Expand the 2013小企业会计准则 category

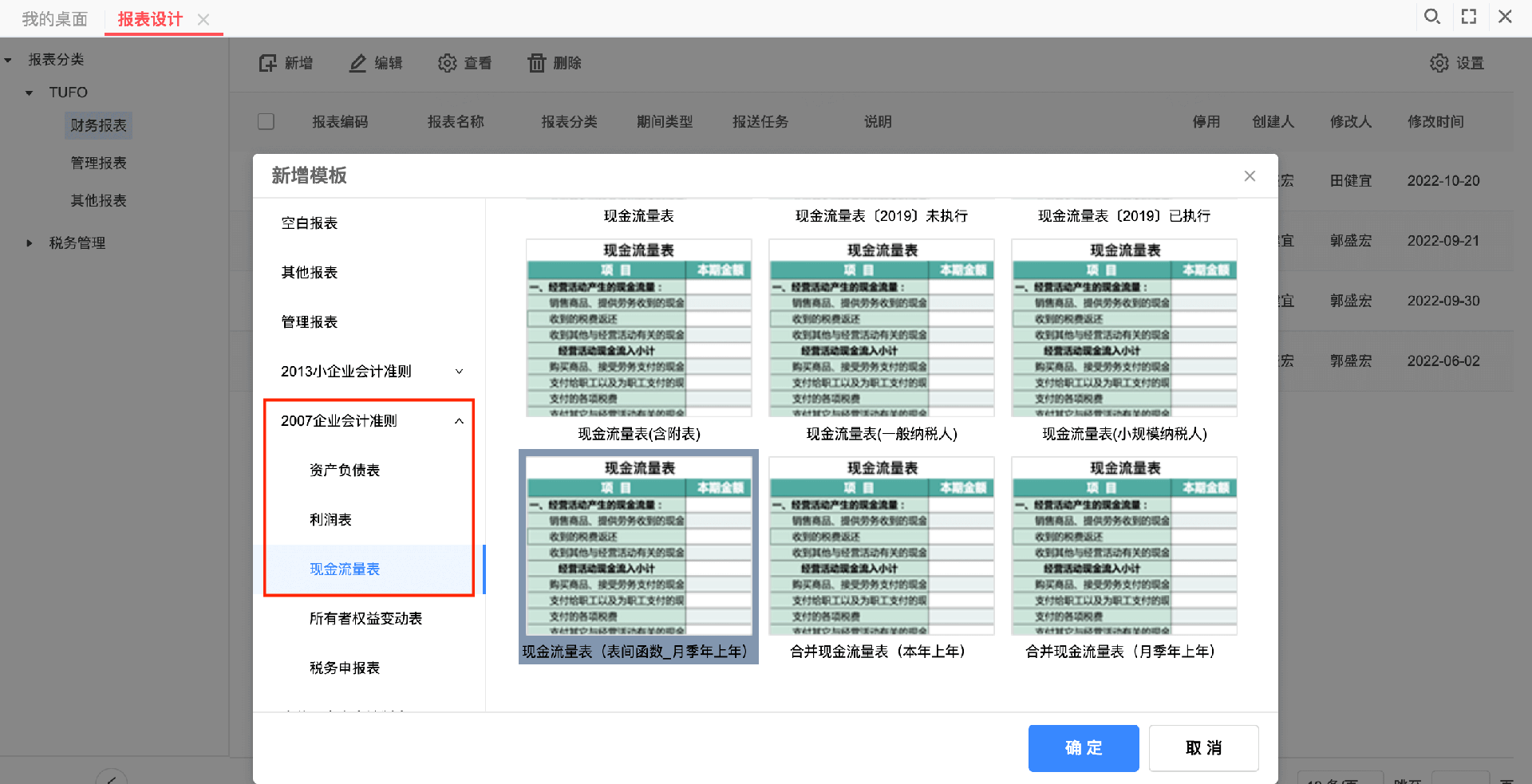pos(459,372)
